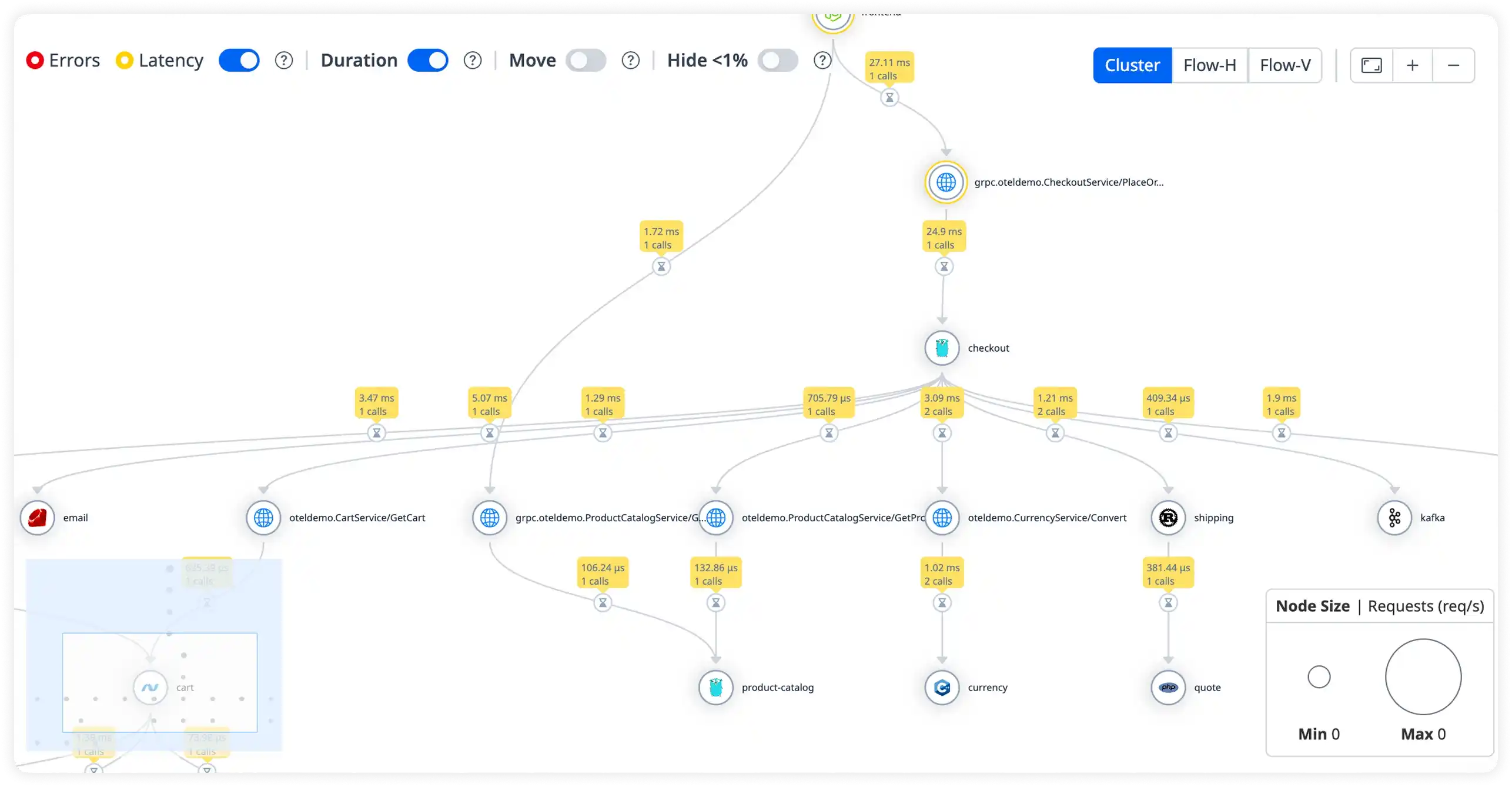Click the email service Ruby icon

[x=37, y=518]
